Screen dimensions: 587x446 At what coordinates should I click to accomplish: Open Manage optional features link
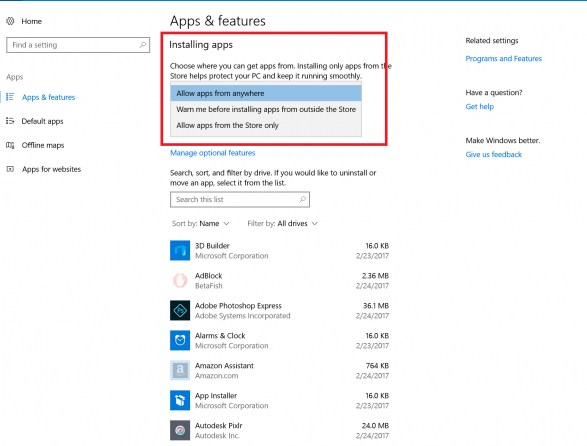pyautogui.click(x=213, y=153)
